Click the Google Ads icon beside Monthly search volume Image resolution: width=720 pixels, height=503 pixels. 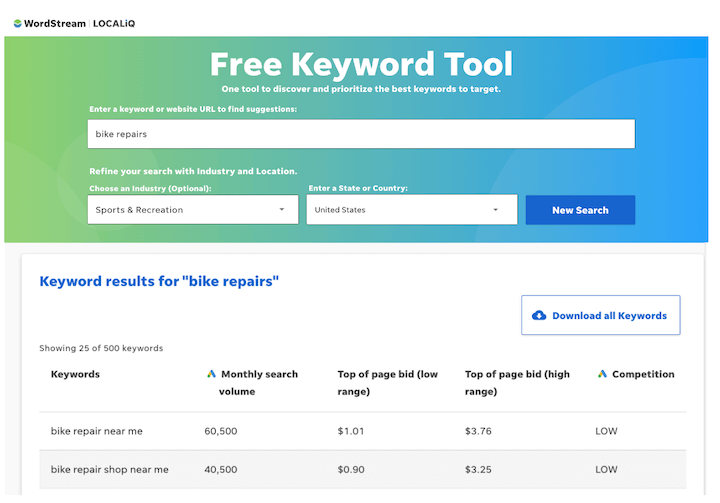211,374
